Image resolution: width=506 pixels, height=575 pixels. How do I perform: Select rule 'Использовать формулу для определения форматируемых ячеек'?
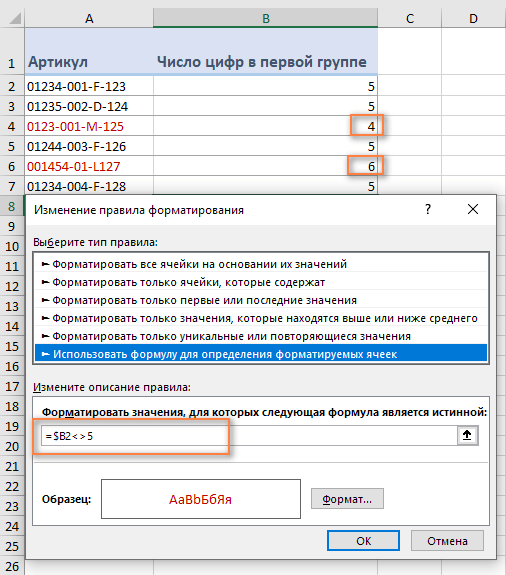pyautogui.click(x=261, y=354)
